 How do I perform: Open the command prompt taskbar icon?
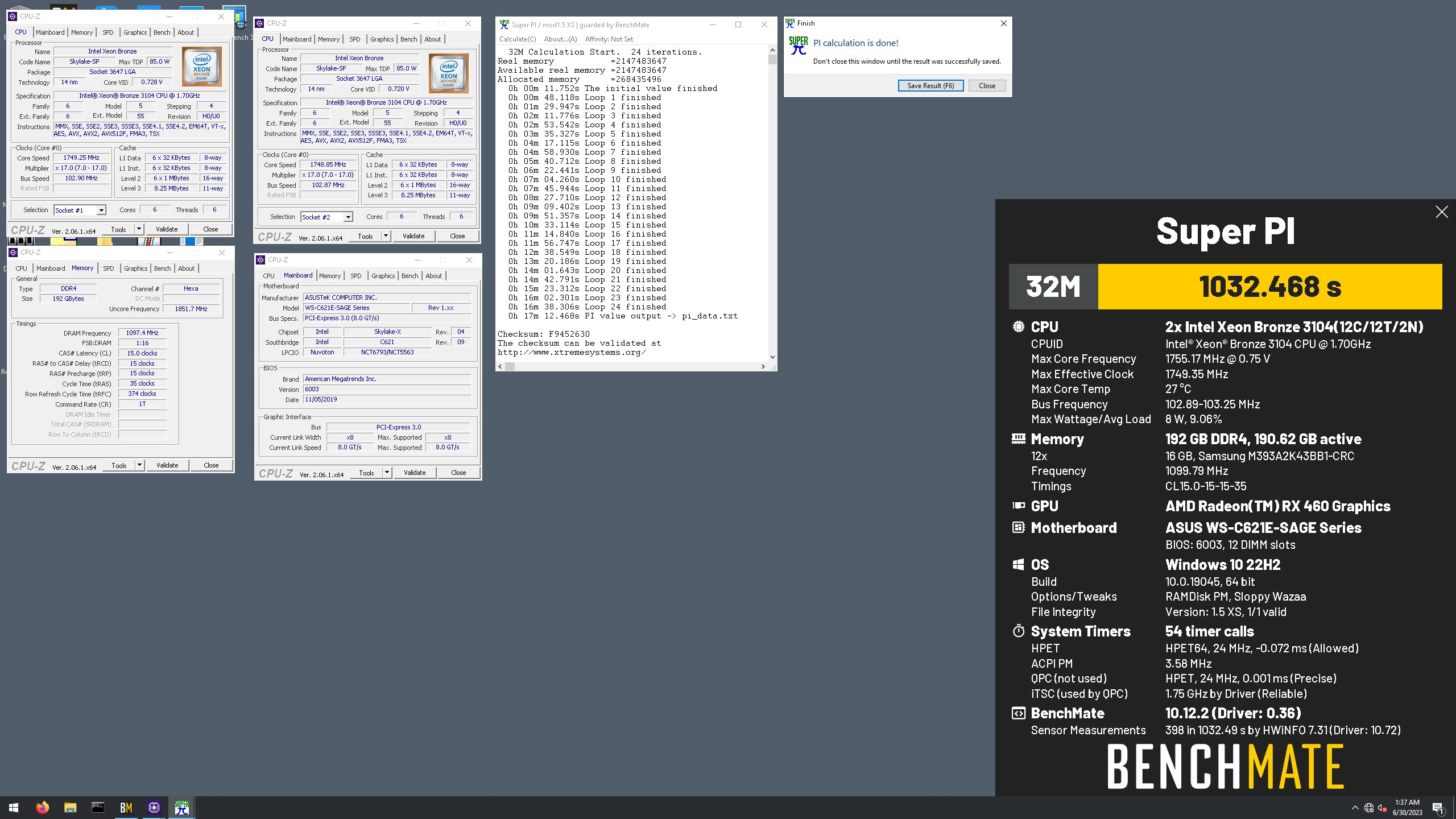(x=98, y=808)
